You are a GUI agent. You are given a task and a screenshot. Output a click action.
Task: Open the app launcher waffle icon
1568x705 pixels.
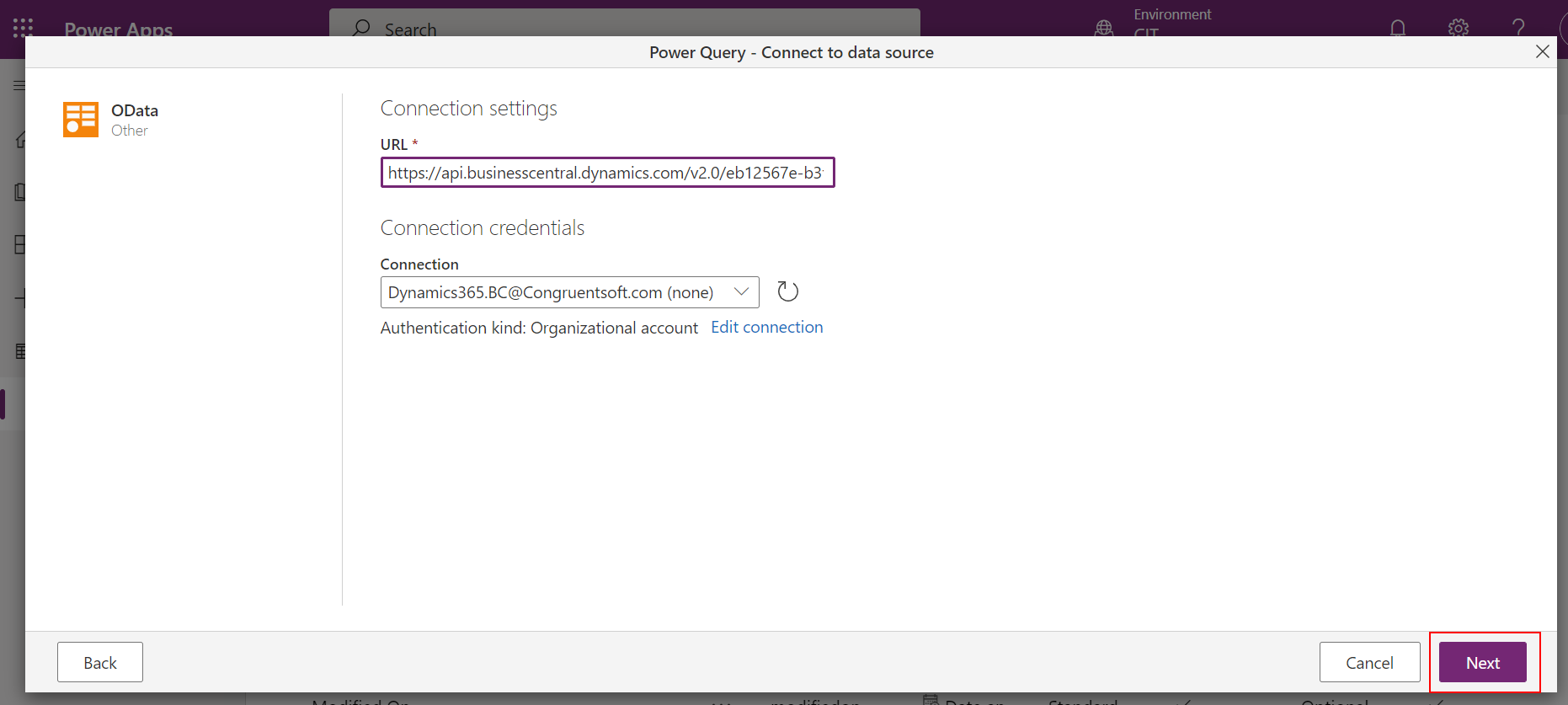pyautogui.click(x=23, y=28)
